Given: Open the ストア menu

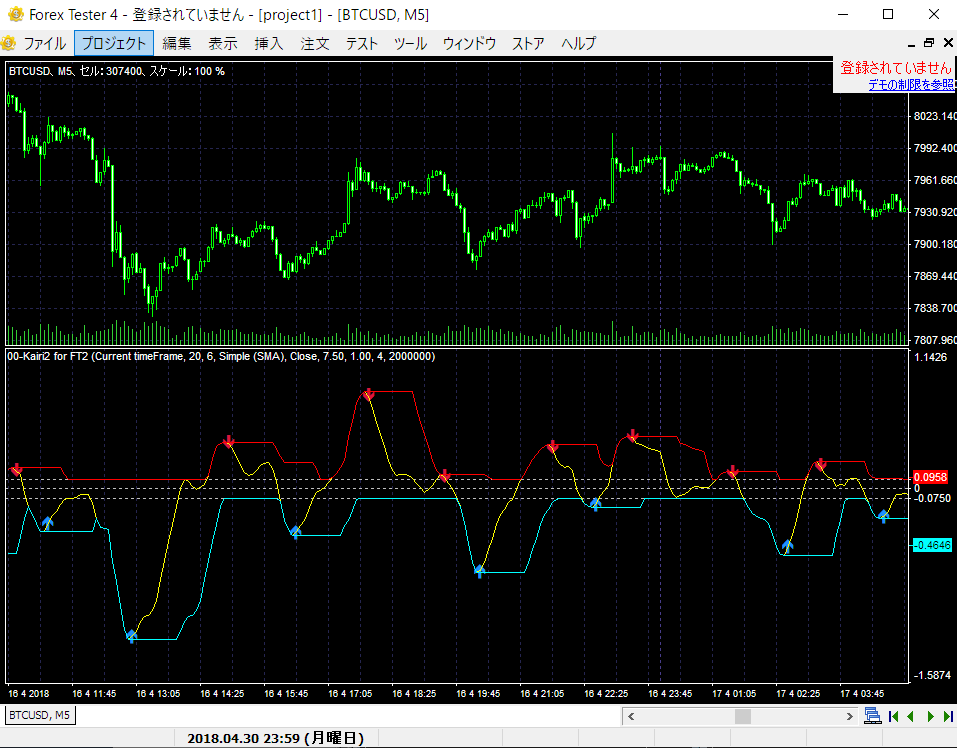Looking at the screenshot, I should pyautogui.click(x=529, y=43).
